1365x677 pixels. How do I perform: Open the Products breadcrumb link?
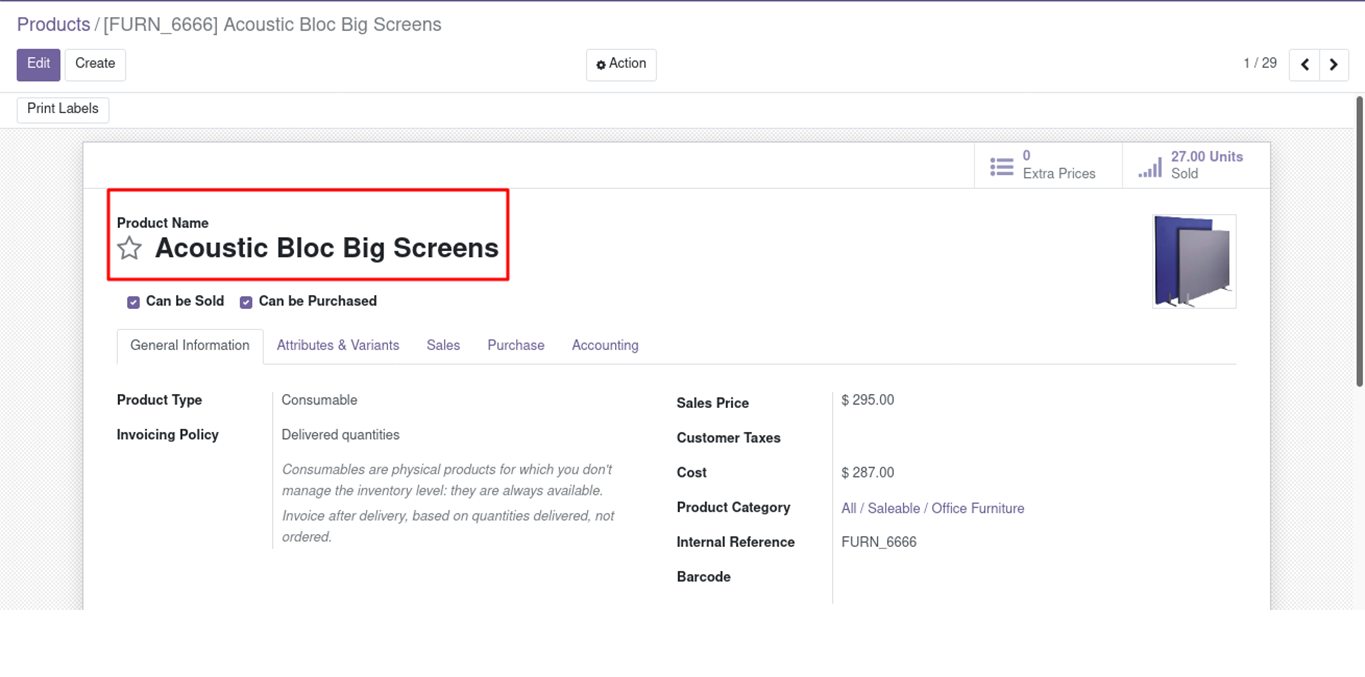[x=53, y=24]
